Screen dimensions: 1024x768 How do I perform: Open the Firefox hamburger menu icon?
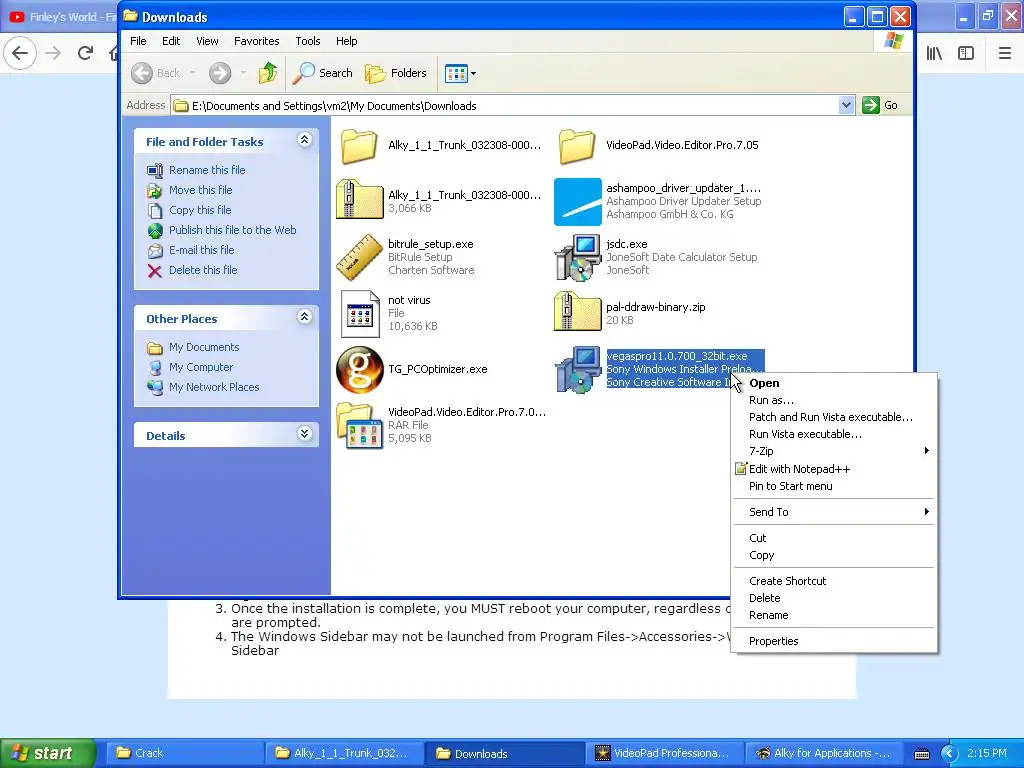tap(1005, 53)
